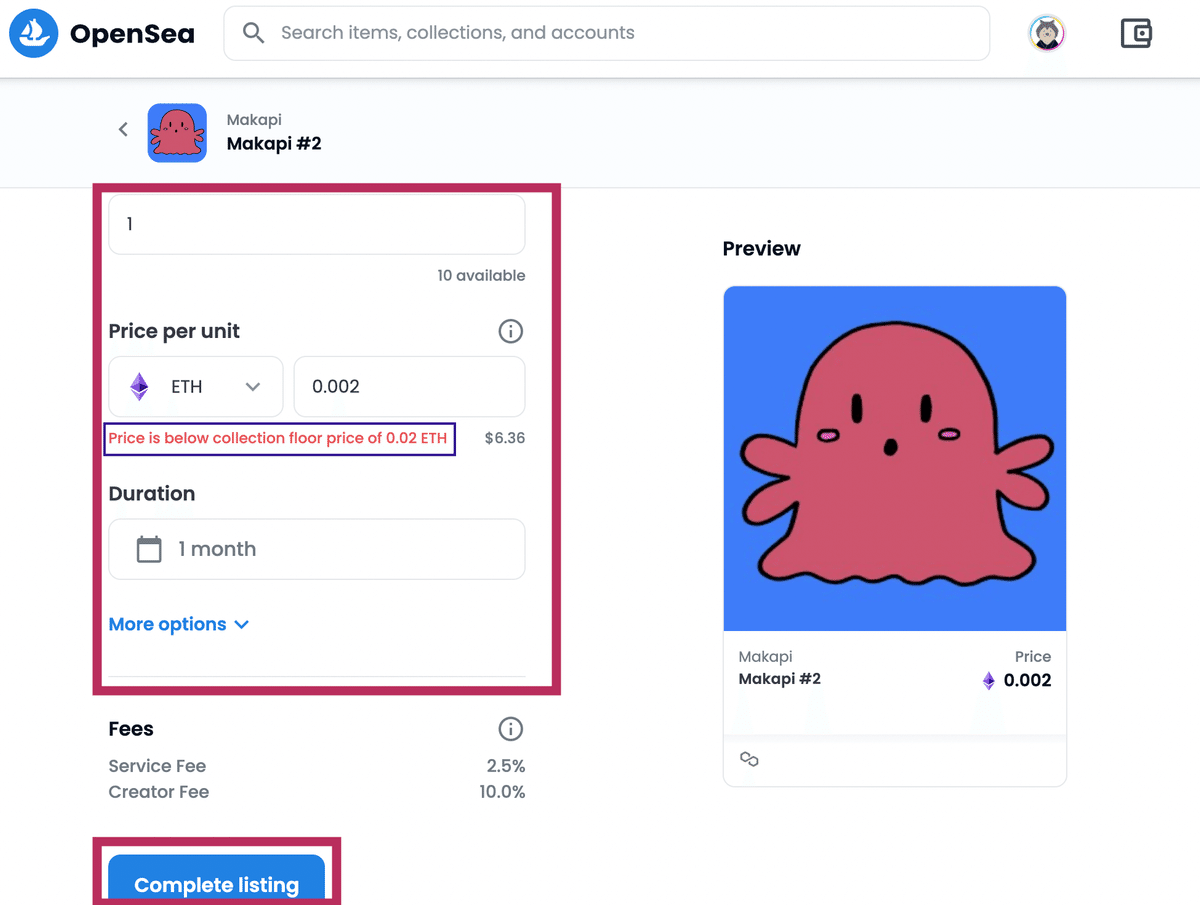Viewport: 1200px width, 905px height.
Task: Click the Preview heading
Action: 762,249
